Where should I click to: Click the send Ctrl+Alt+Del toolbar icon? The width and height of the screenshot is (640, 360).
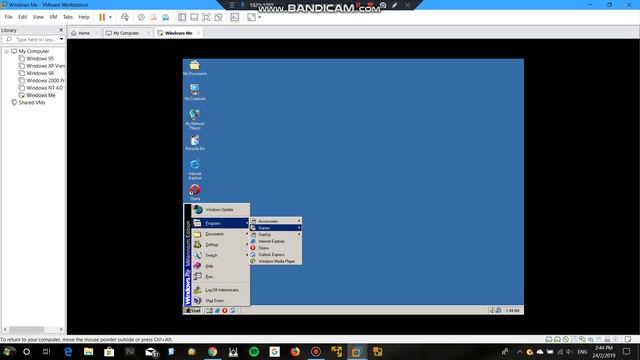click(x=125, y=17)
